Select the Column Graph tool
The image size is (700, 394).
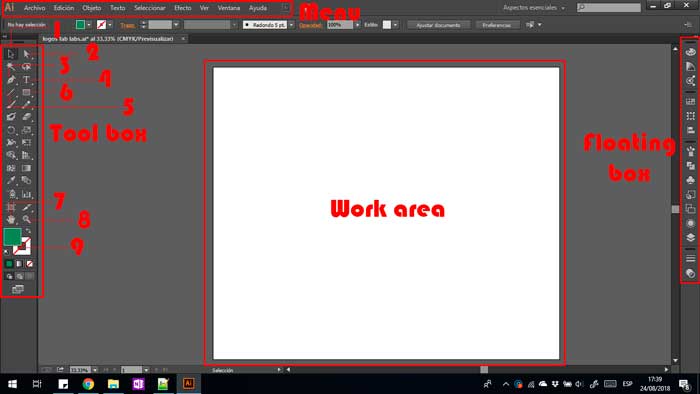(x=27, y=194)
